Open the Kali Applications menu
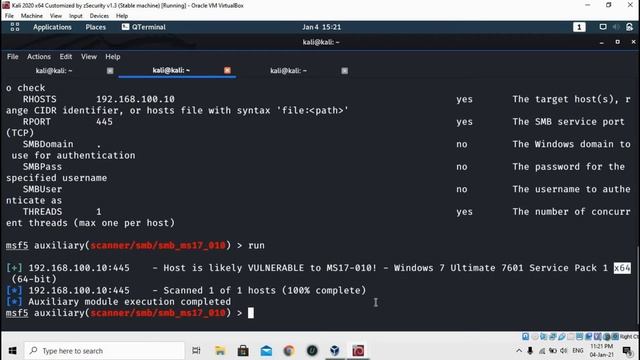Image resolution: width=640 pixels, height=360 pixels. pos(52,27)
